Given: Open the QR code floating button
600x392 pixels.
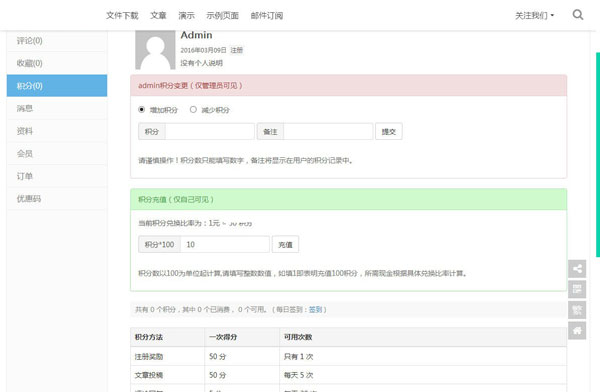Looking at the screenshot, I should pyautogui.click(x=577, y=289).
